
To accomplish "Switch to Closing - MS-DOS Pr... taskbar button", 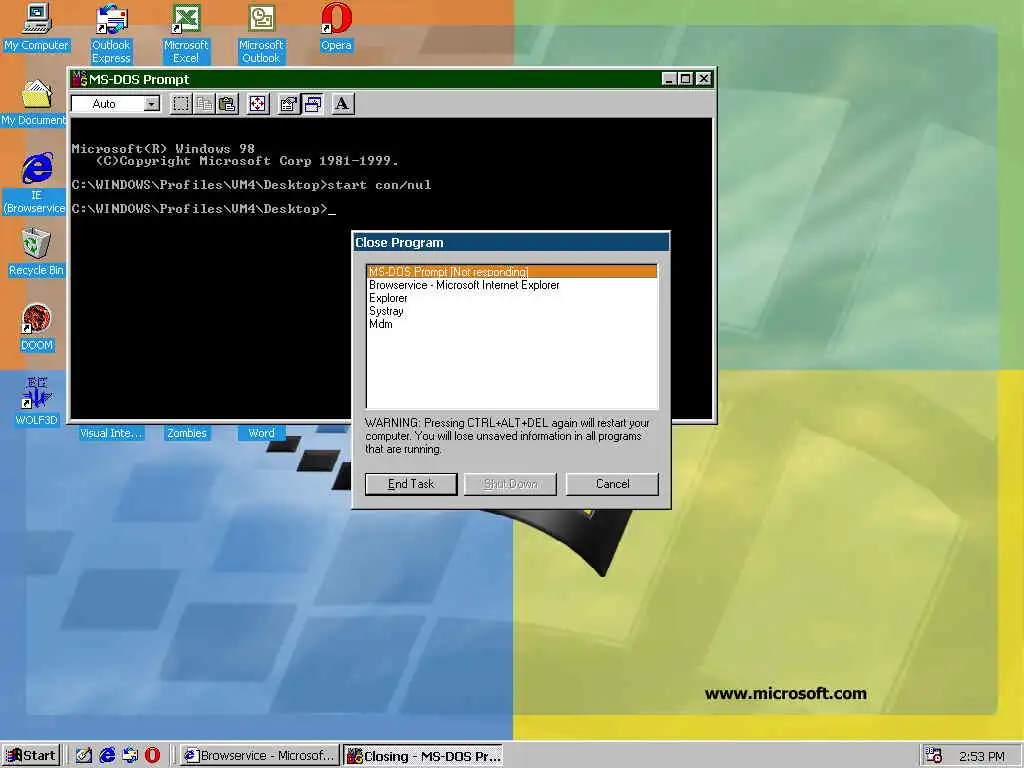I will click(x=423, y=756).
